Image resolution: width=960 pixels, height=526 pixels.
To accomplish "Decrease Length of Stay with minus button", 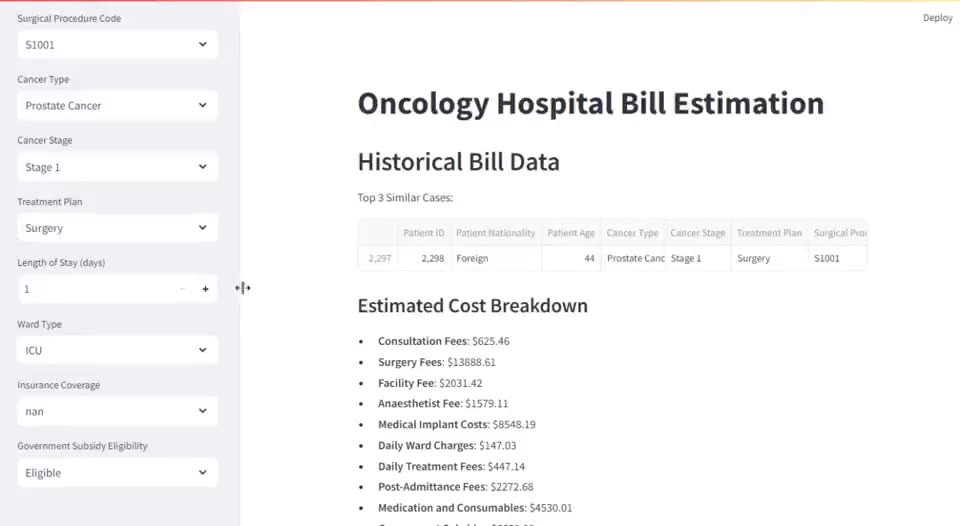I will coord(182,289).
